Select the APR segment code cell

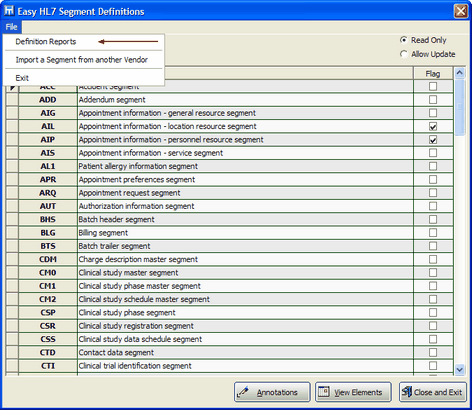[48, 180]
